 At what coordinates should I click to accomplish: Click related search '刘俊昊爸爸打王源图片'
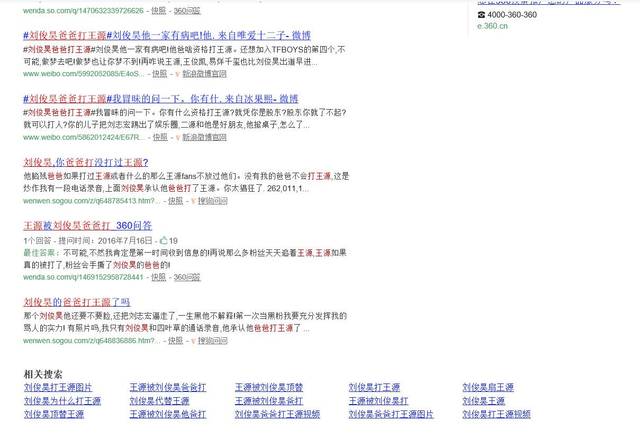tap(391, 414)
